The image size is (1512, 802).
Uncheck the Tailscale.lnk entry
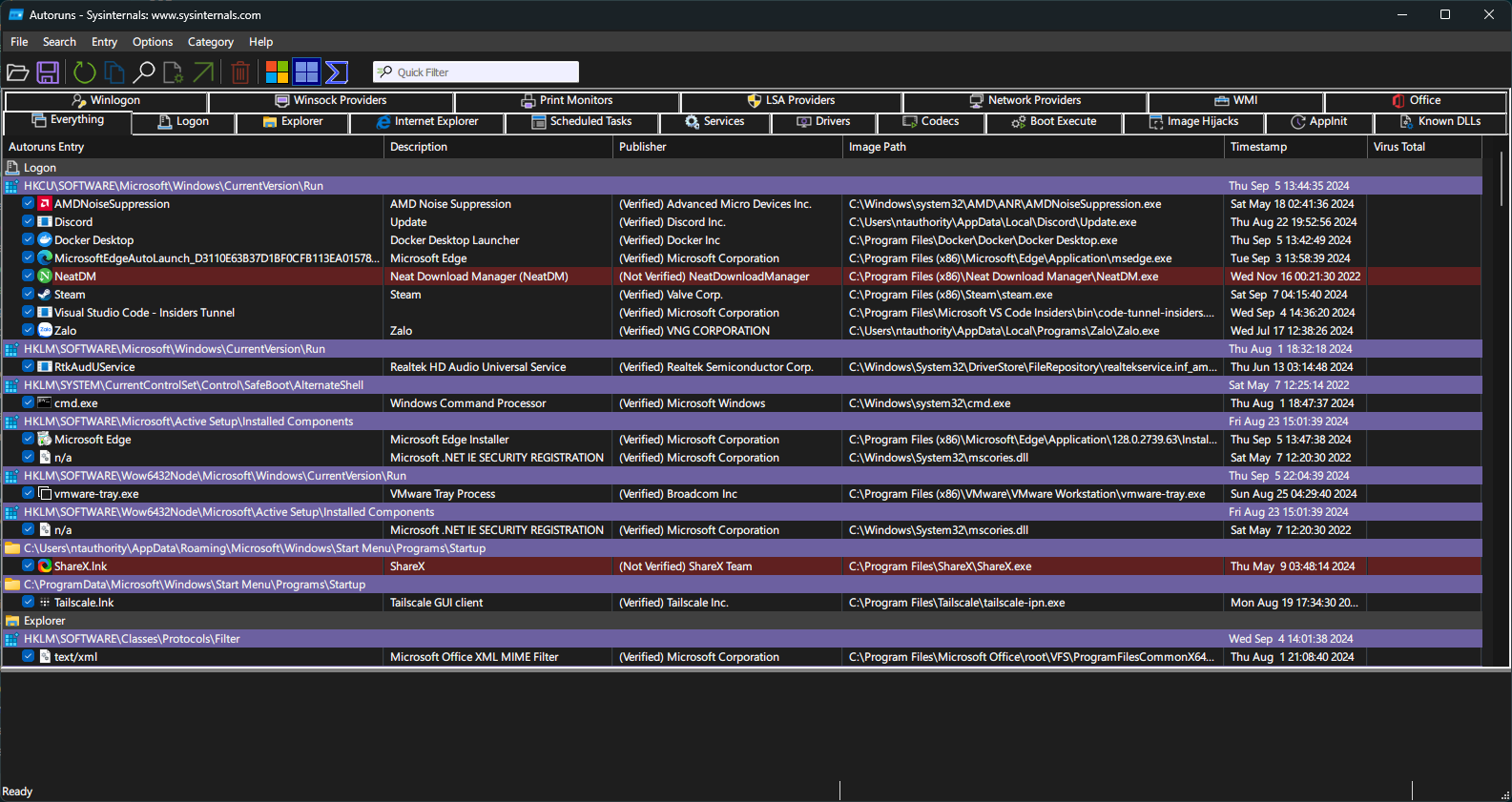[x=29, y=603]
